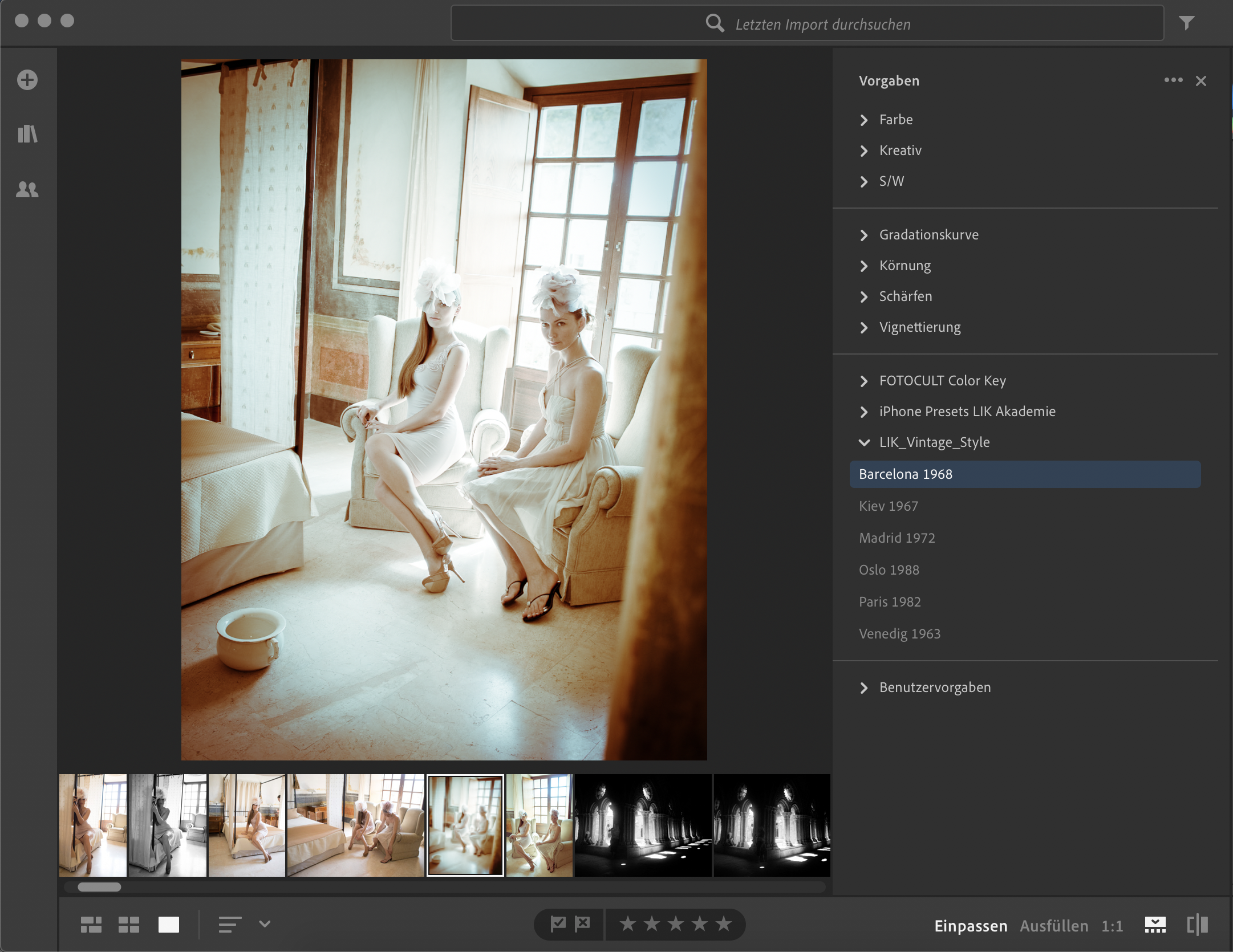The image size is (1233, 952).
Task: Toggle show original before/after icon
Action: coord(1197,925)
